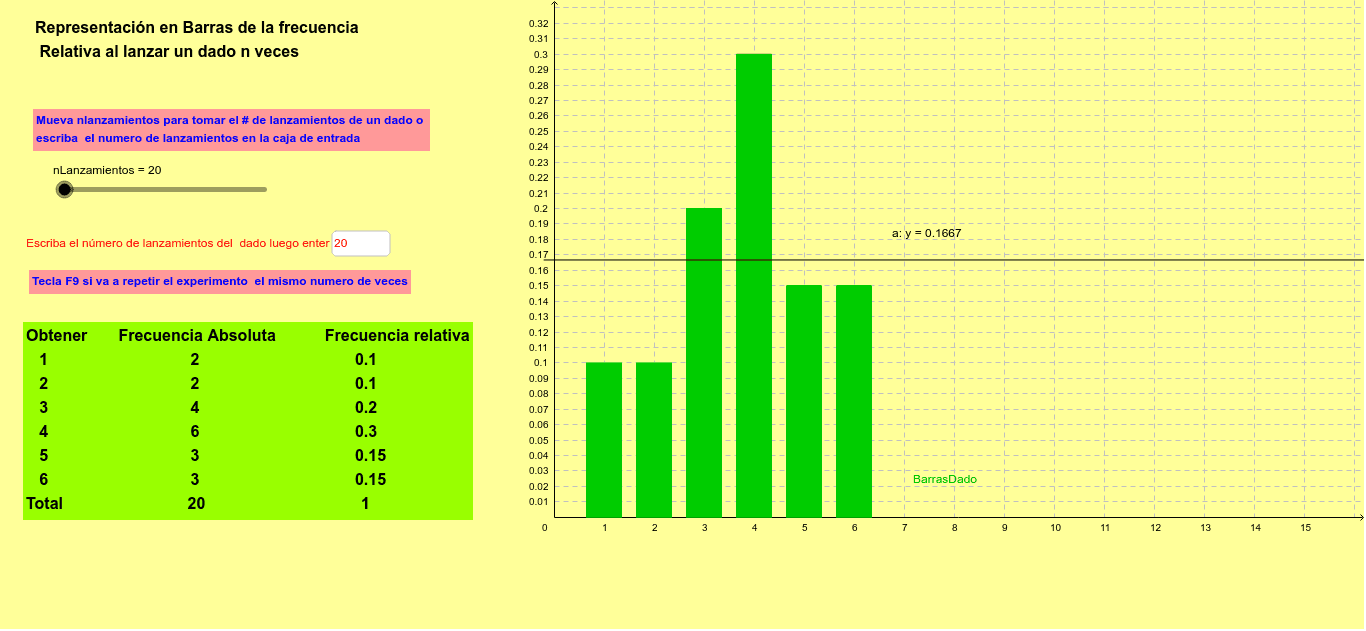Viewport: 1366px width, 631px height.
Task: Click the 'Obtener' column header
Action: pos(57,335)
